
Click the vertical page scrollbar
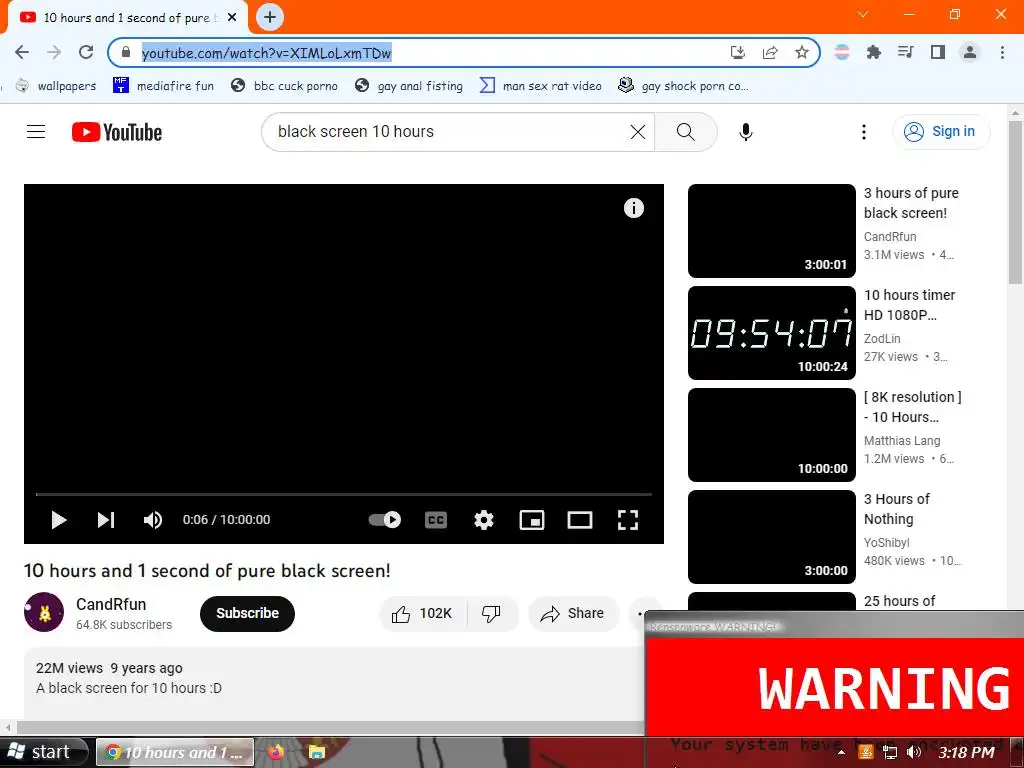1015,204
